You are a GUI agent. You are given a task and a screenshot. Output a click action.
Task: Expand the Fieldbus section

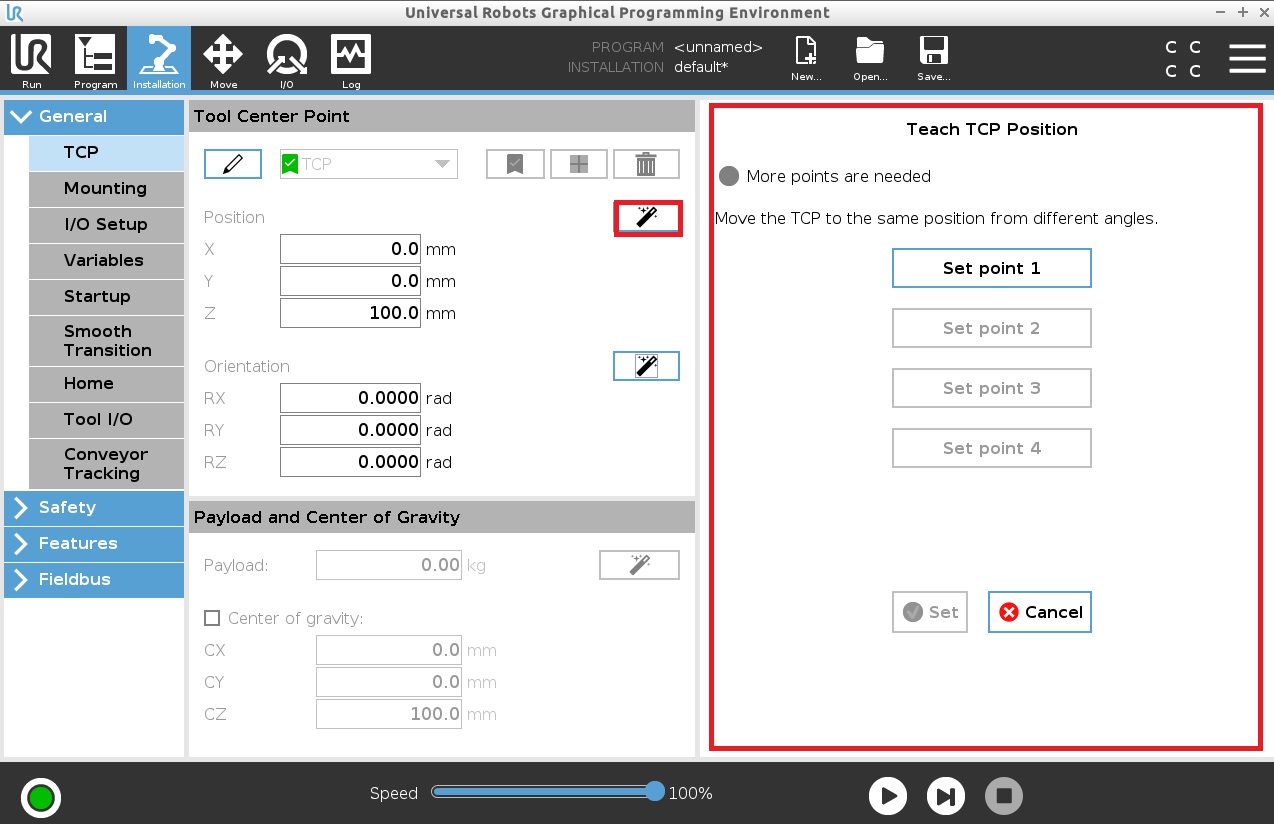94,579
